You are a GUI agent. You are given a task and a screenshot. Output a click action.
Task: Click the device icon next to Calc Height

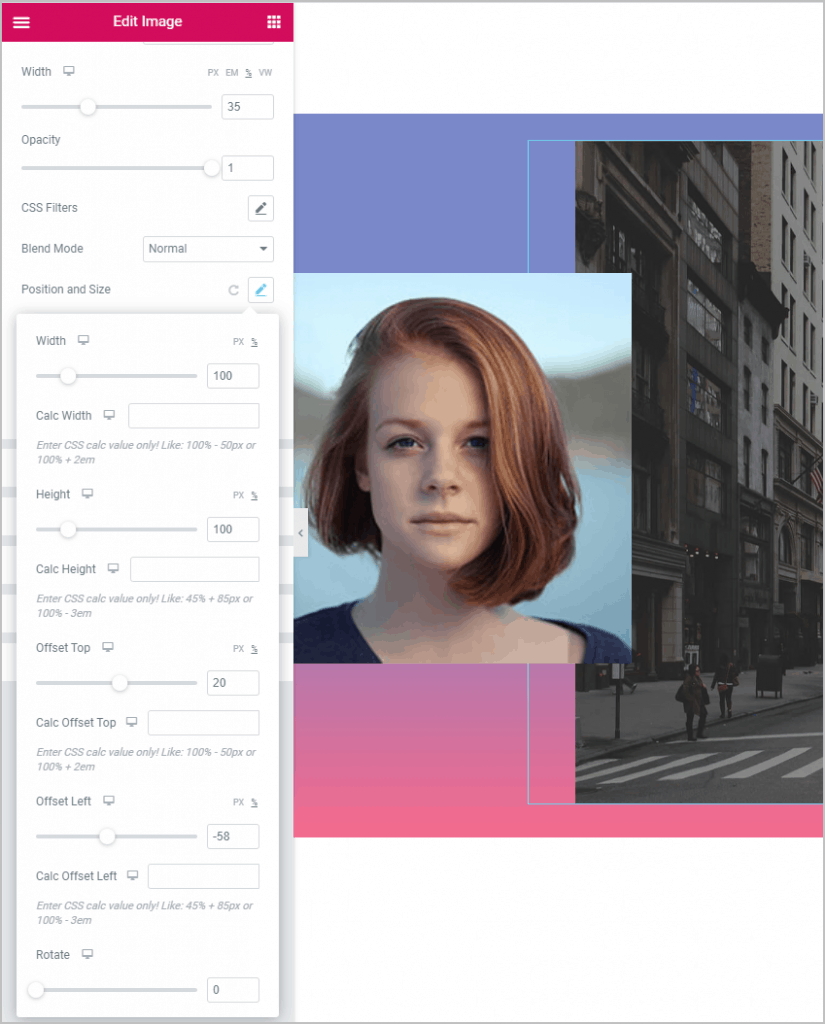112,568
